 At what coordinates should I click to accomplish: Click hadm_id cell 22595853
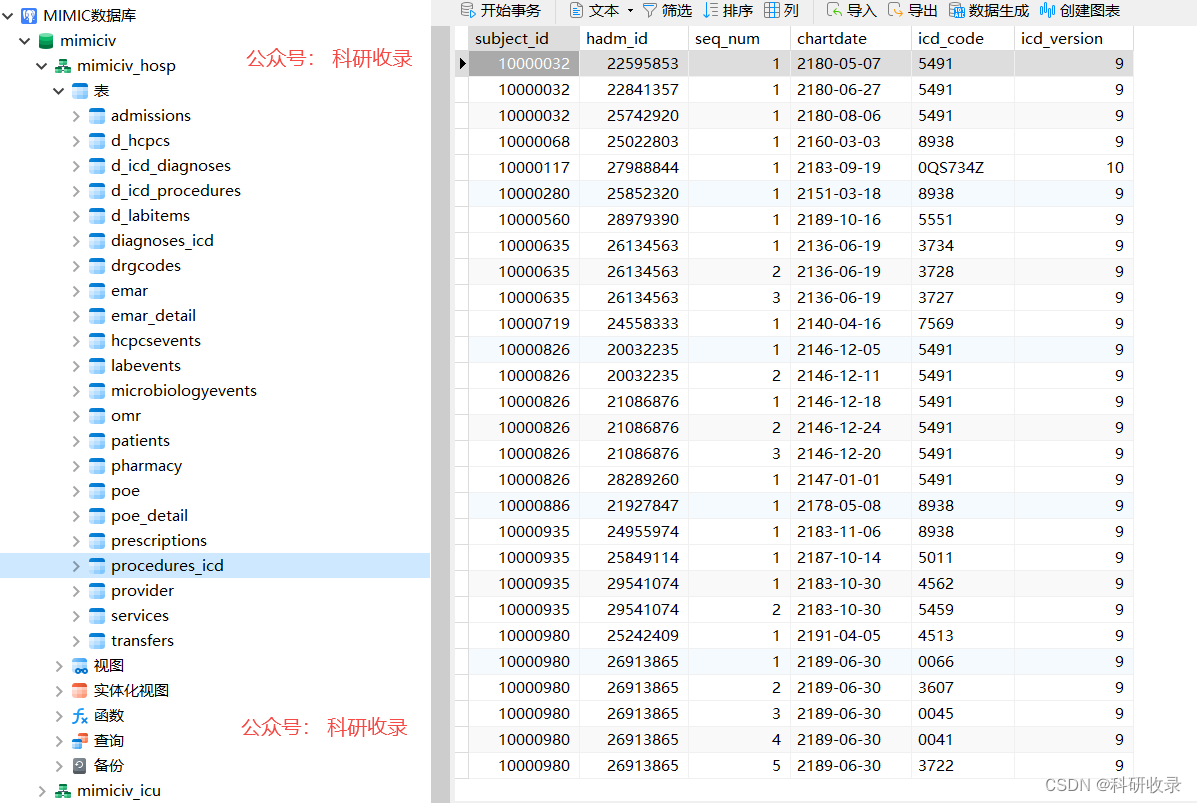tap(634, 64)
